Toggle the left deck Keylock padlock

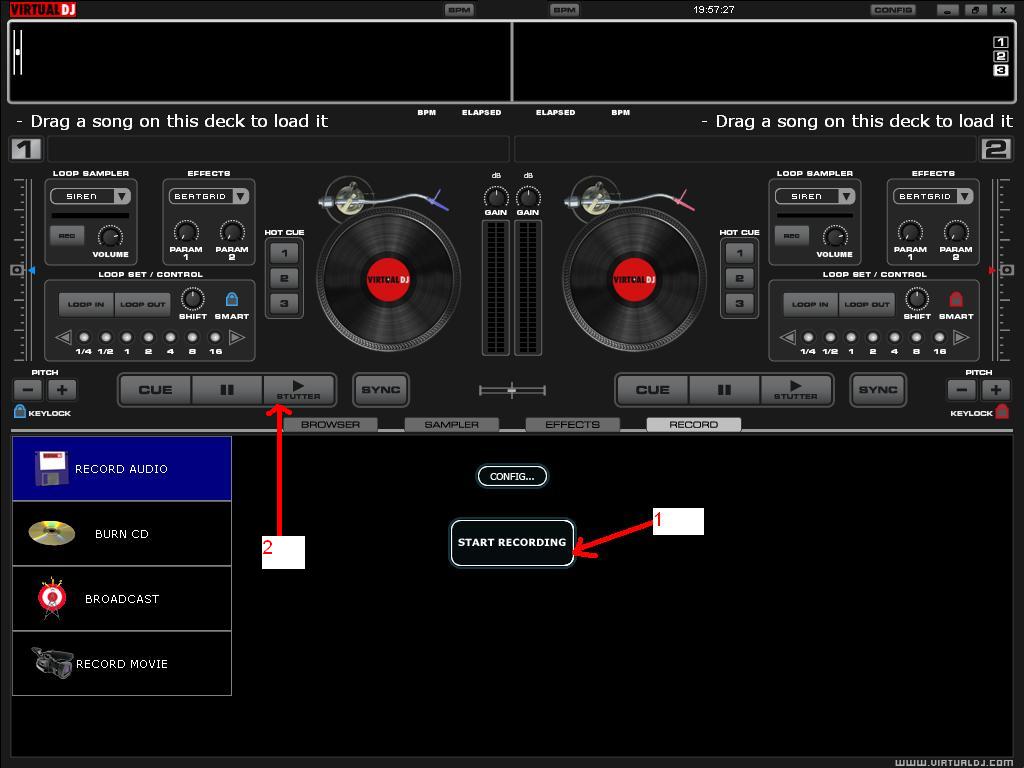click(x=20, y=411)
